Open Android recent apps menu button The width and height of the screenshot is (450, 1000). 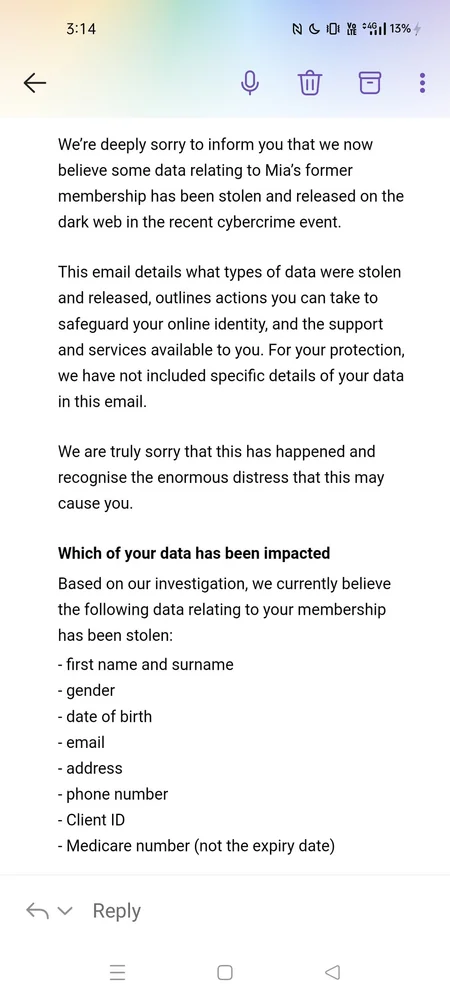coord(117,972)
